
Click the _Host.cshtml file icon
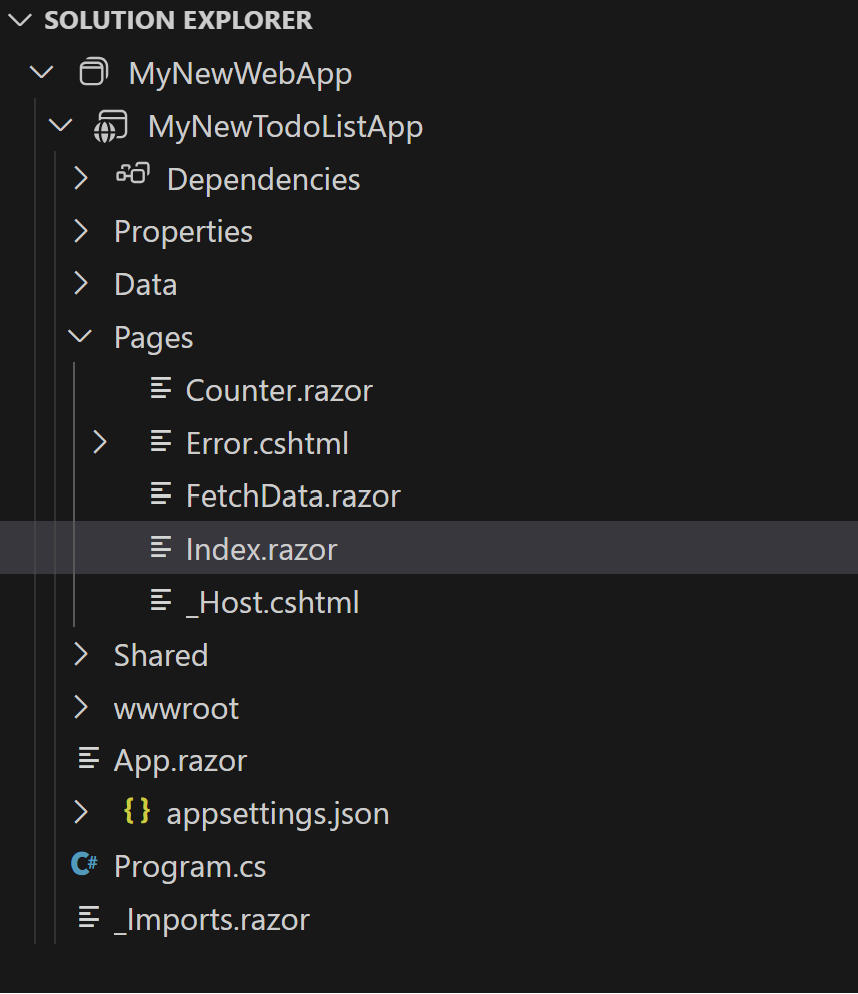pyautogui.click(x=160, y=601)
